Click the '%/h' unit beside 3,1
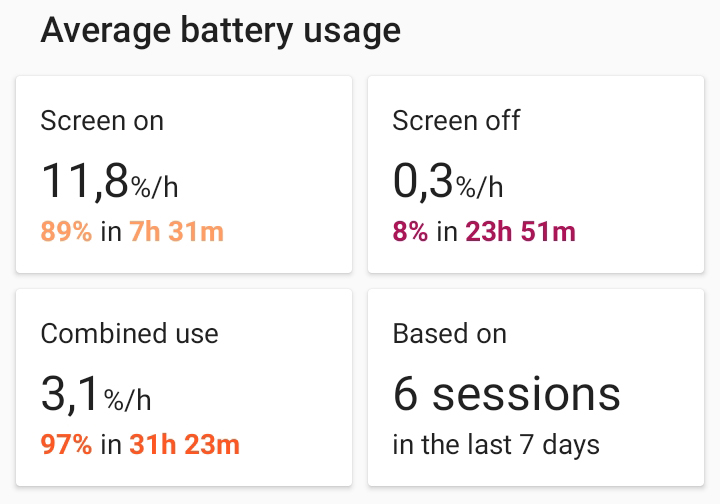Screen dimensions: 720x504 [127, 400]
